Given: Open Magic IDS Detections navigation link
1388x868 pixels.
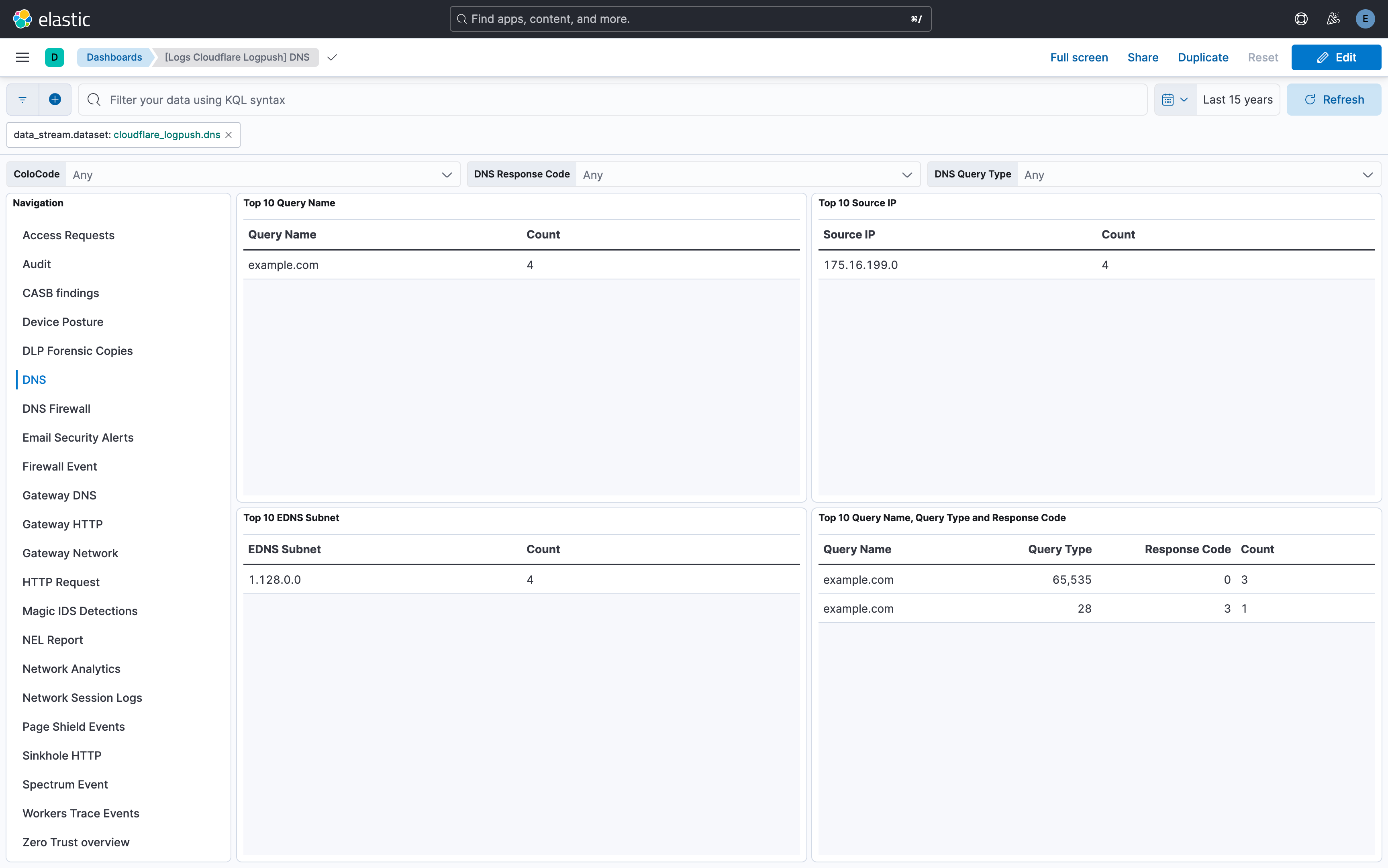Looking at the screenshot, I should [x=80, y=611].
